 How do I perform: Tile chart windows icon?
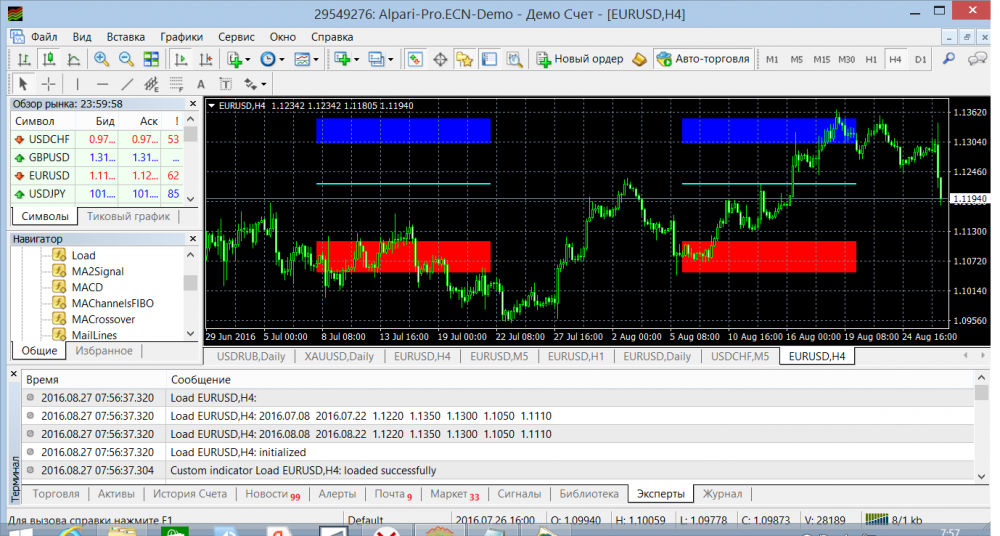coord(151,59)
